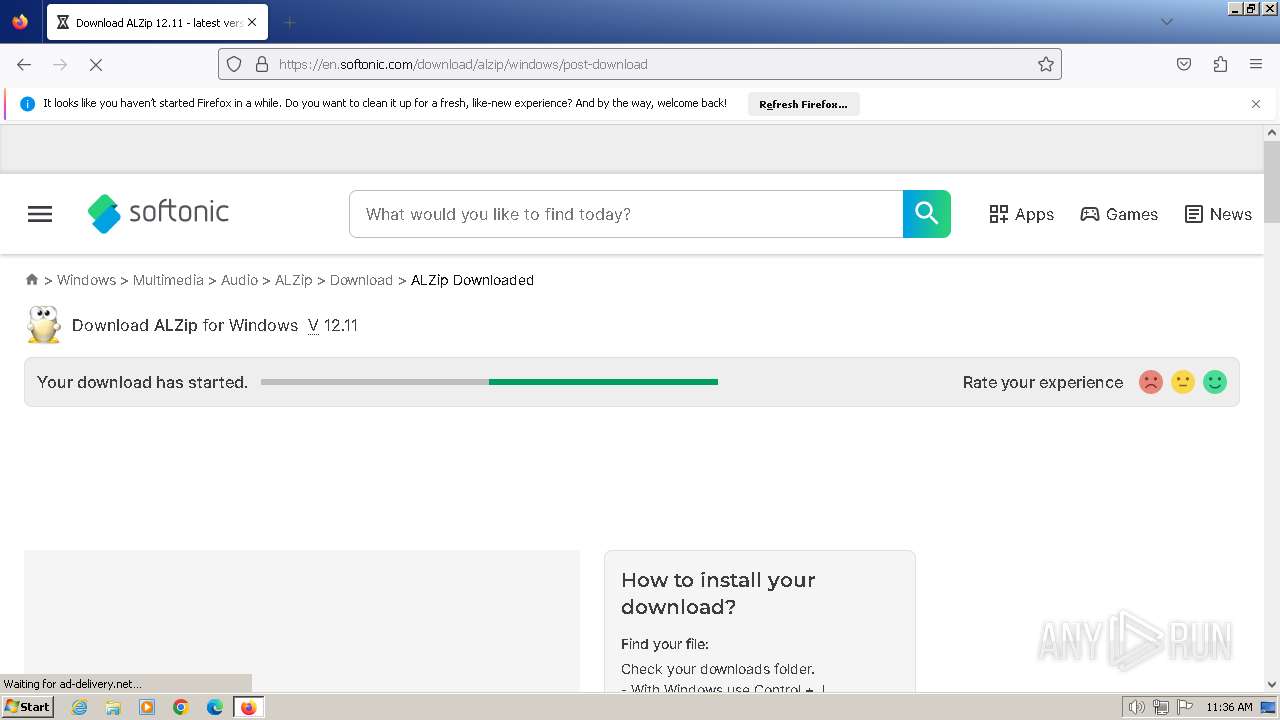Viewport: 1280px width, 720px height.
Task: Click the V version abbreviation
Action: click(x=313, y=325)
